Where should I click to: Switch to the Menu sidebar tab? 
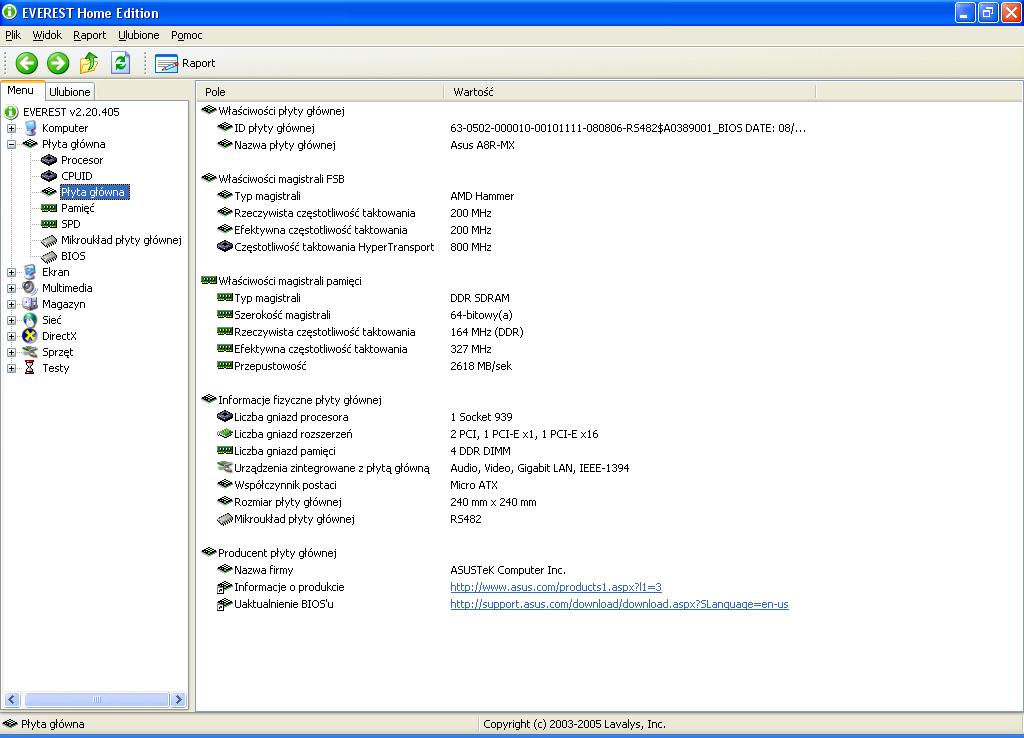pyautogui.click(x=22, y=90)
